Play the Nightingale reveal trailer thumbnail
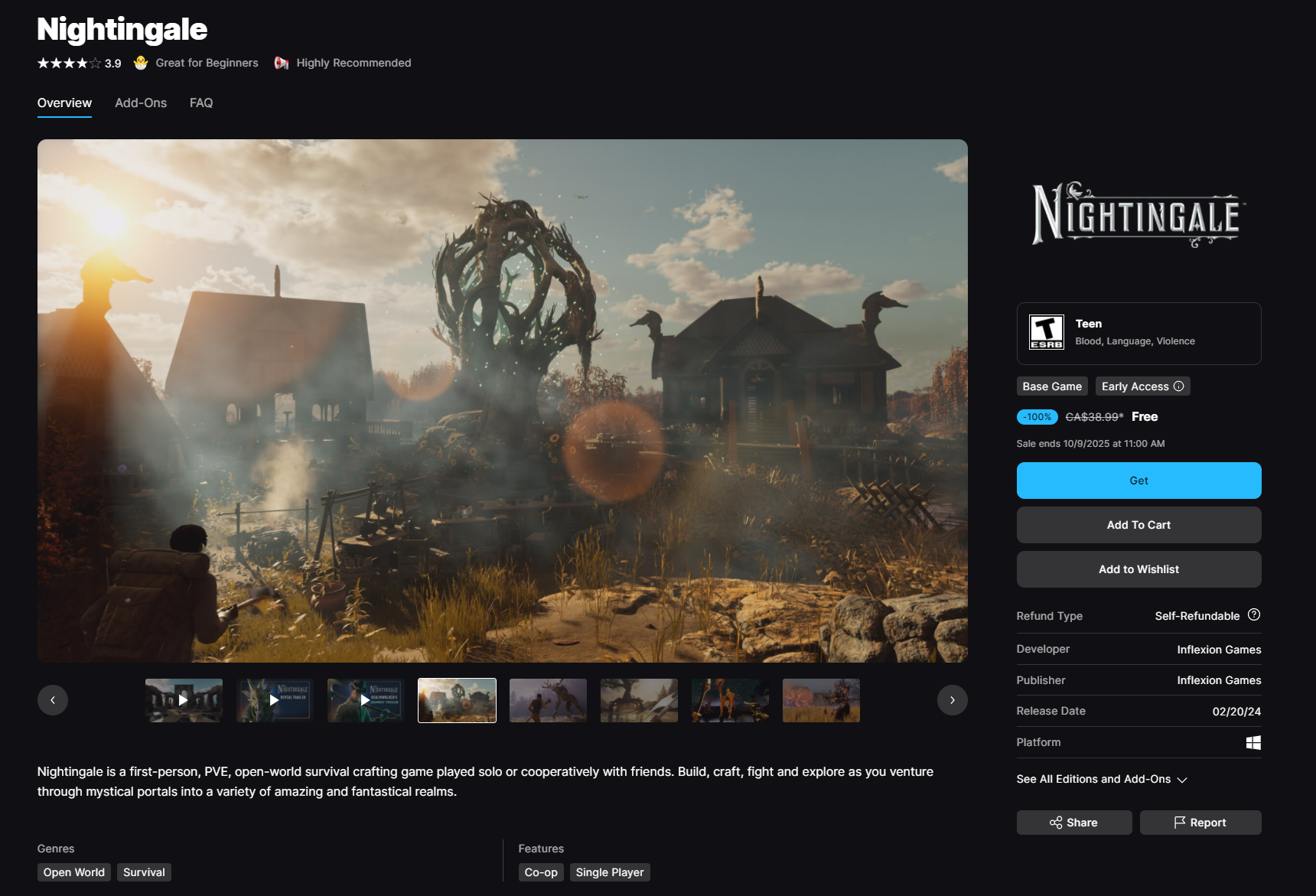The height and width of the screenshot is (896, 1316). coord(274,699)
